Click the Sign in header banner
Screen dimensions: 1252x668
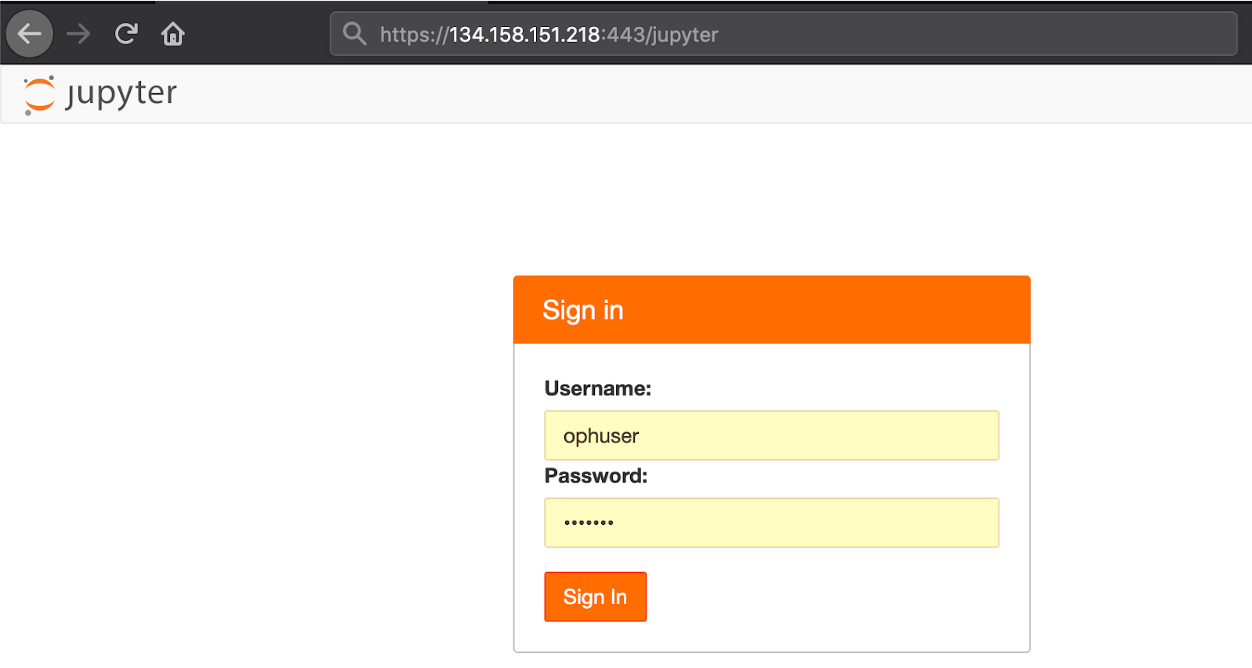tap(771, 309)
